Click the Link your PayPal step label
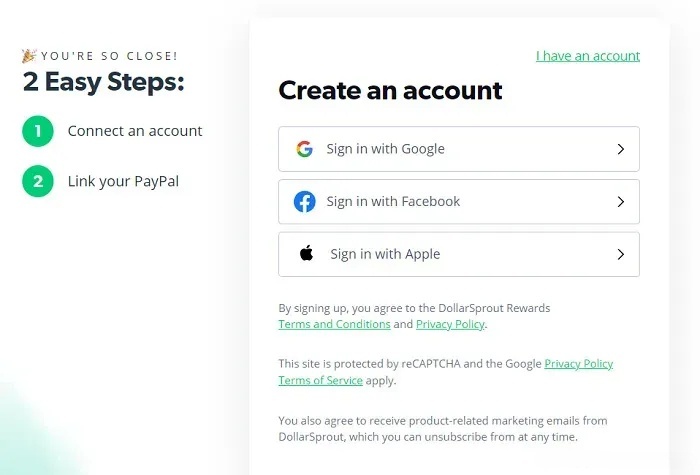Viewport: 700px width, 475px height. tap(123, 181)
